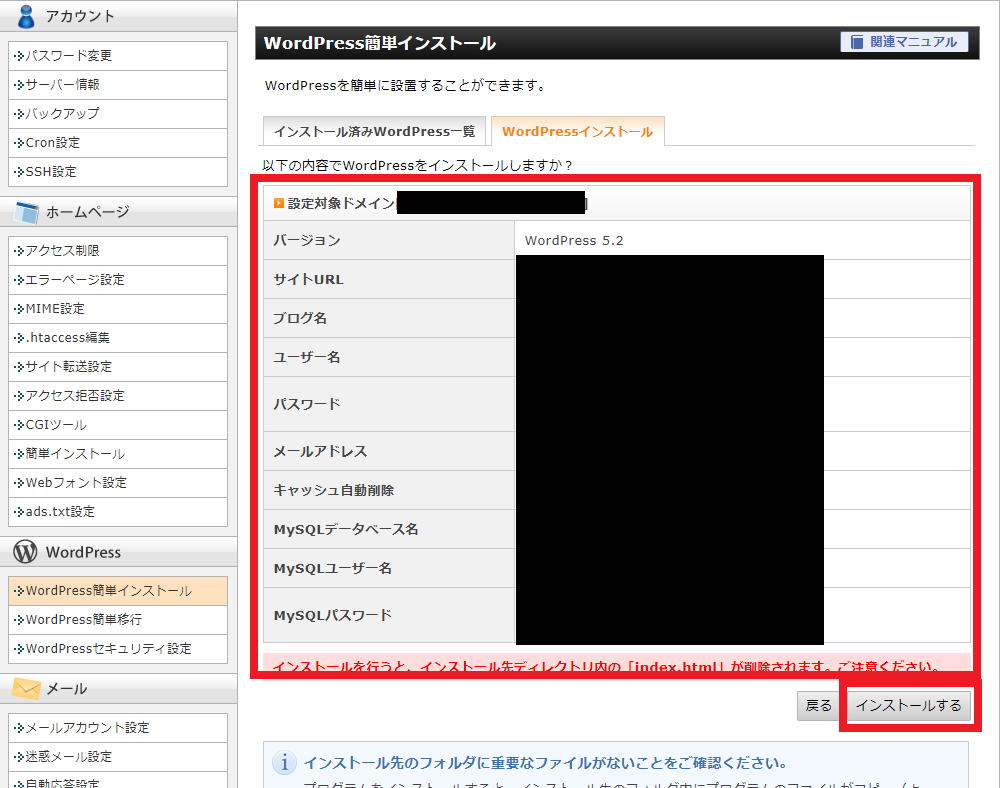
Task: Switch to インストール済みWordPress一覧 tab
Action: (374, 132)
